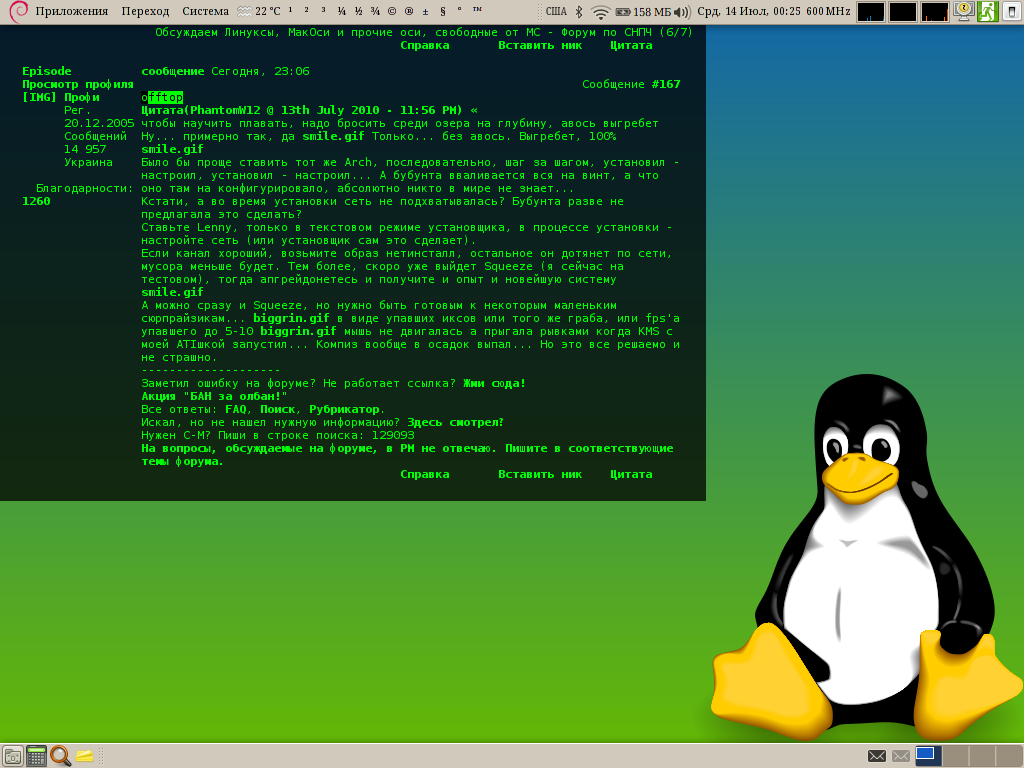This screenshot has height=768, width=1024.
Task: Click Справка link under the forum title
Action: (424, 45)
